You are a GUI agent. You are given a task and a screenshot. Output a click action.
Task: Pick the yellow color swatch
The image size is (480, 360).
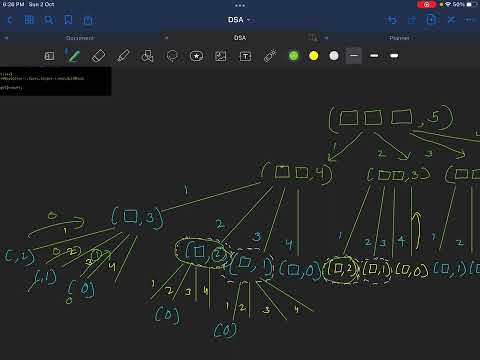pos(314,56)
